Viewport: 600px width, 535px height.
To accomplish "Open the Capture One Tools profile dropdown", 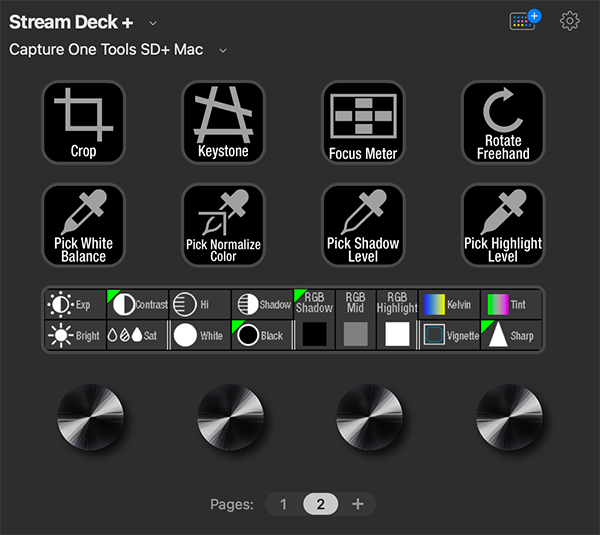I will (223, 51).
